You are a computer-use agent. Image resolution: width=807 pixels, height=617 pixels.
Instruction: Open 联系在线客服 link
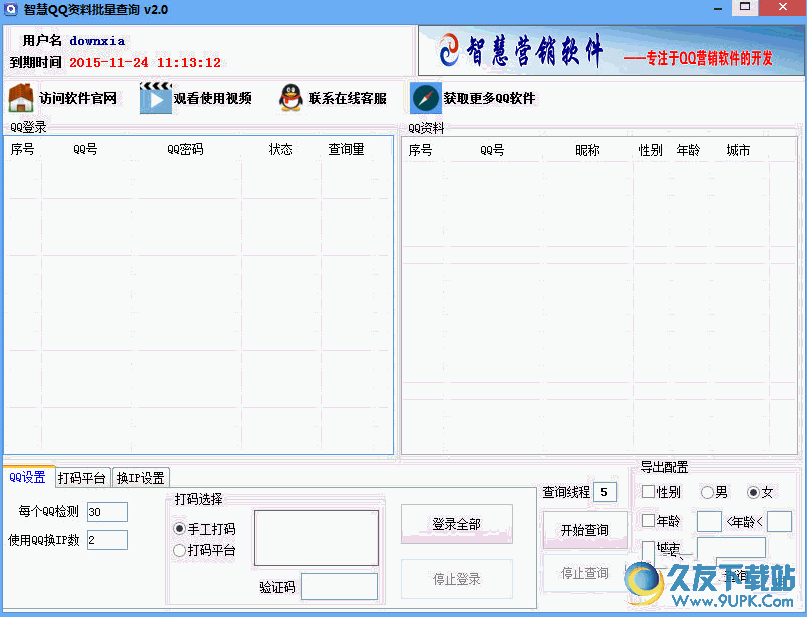click(348, 98)
